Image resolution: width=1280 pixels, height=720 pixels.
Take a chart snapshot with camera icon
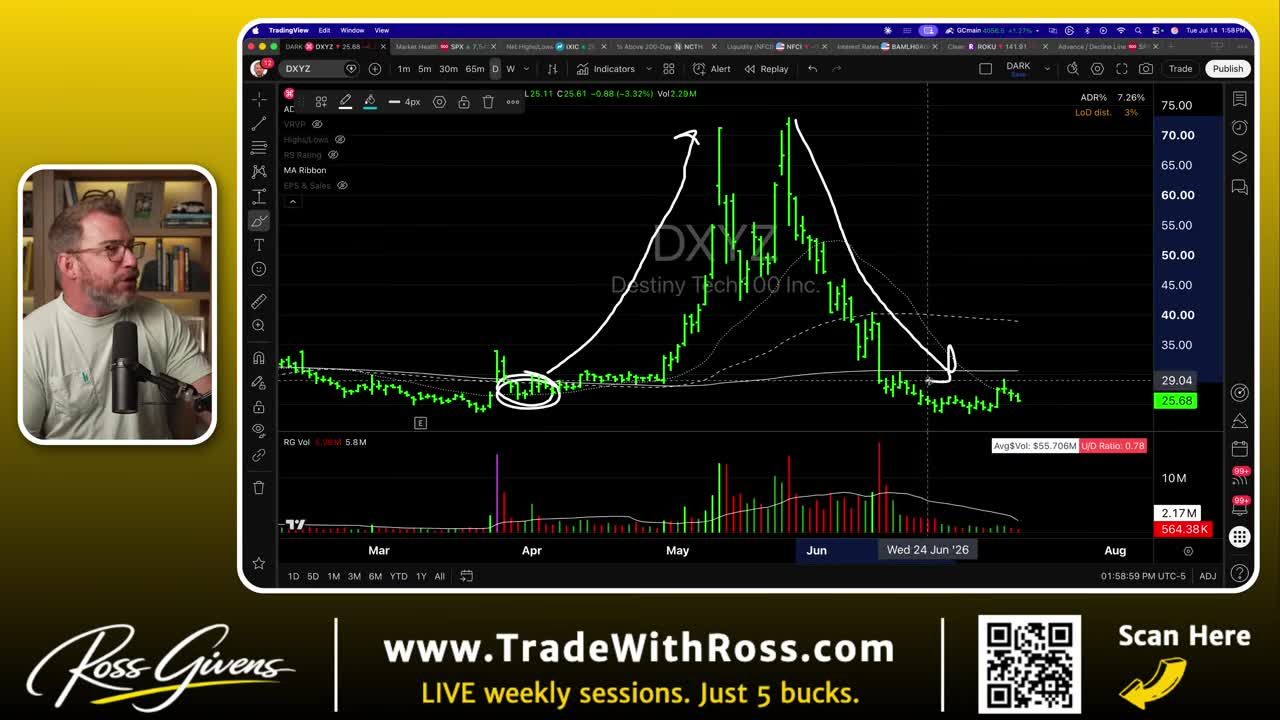point(1146,69)
